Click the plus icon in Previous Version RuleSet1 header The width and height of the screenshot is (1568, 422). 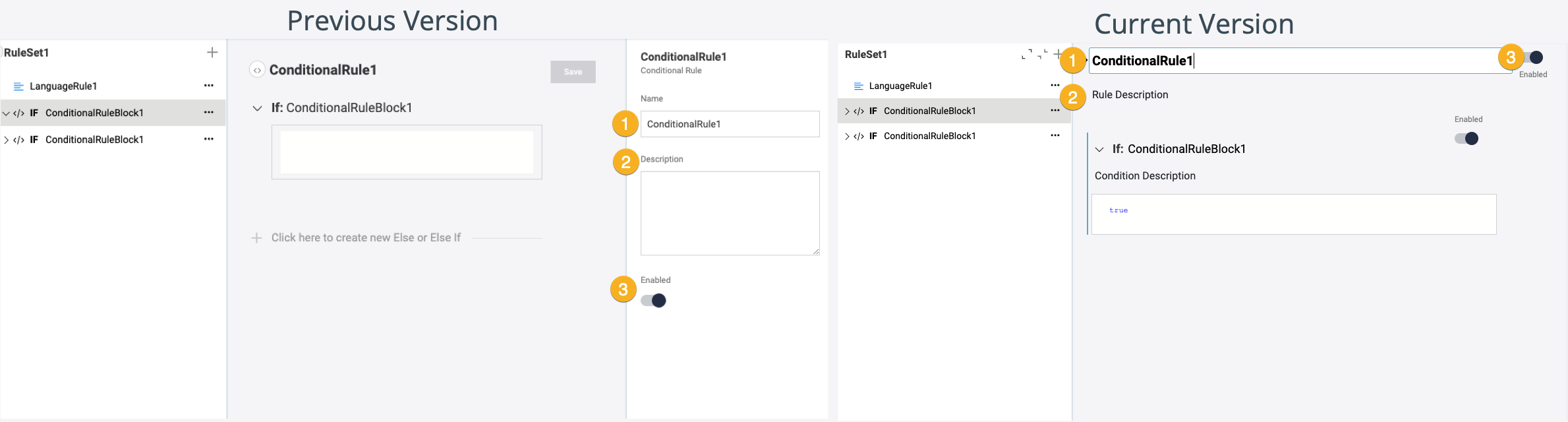212,53
